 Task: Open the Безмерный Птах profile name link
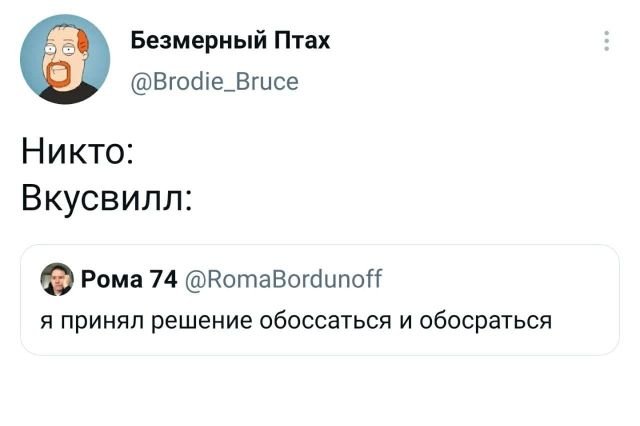[x=229, y=40]
